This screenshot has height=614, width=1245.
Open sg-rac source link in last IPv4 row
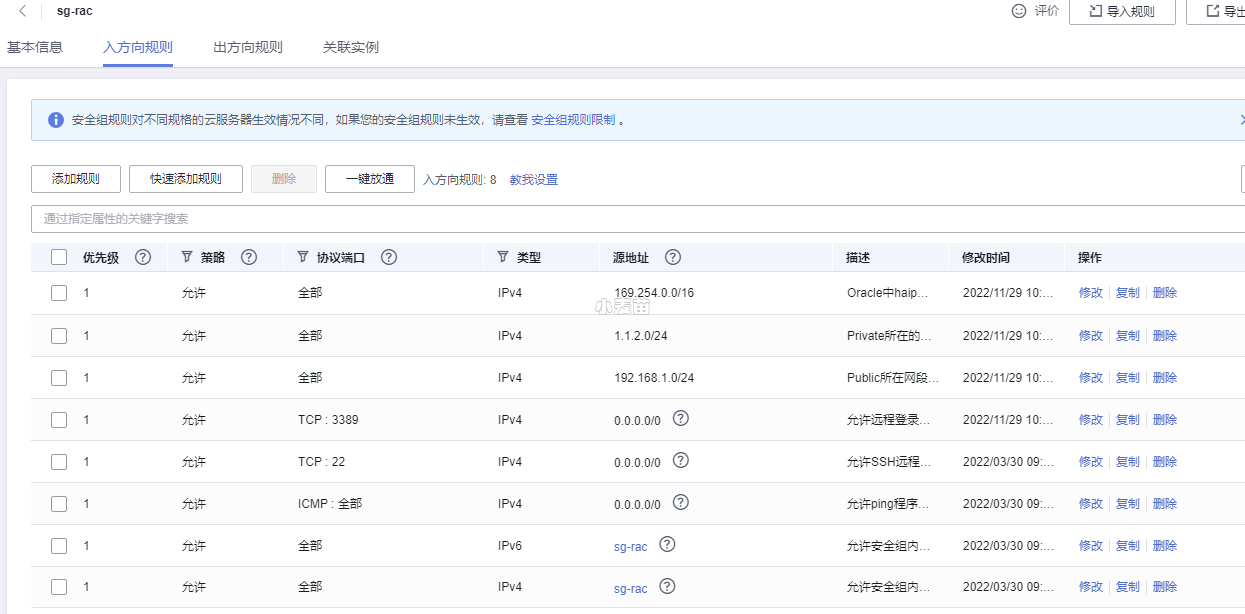tap(631, 588)
